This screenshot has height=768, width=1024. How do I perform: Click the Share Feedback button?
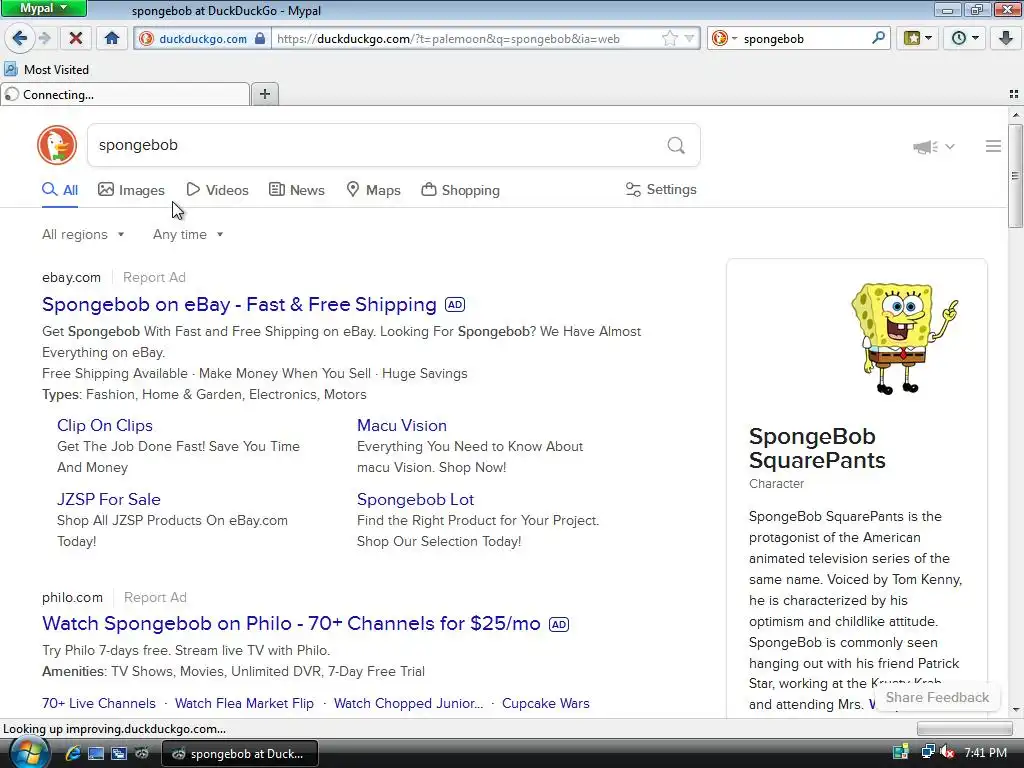tap(937, 697)
